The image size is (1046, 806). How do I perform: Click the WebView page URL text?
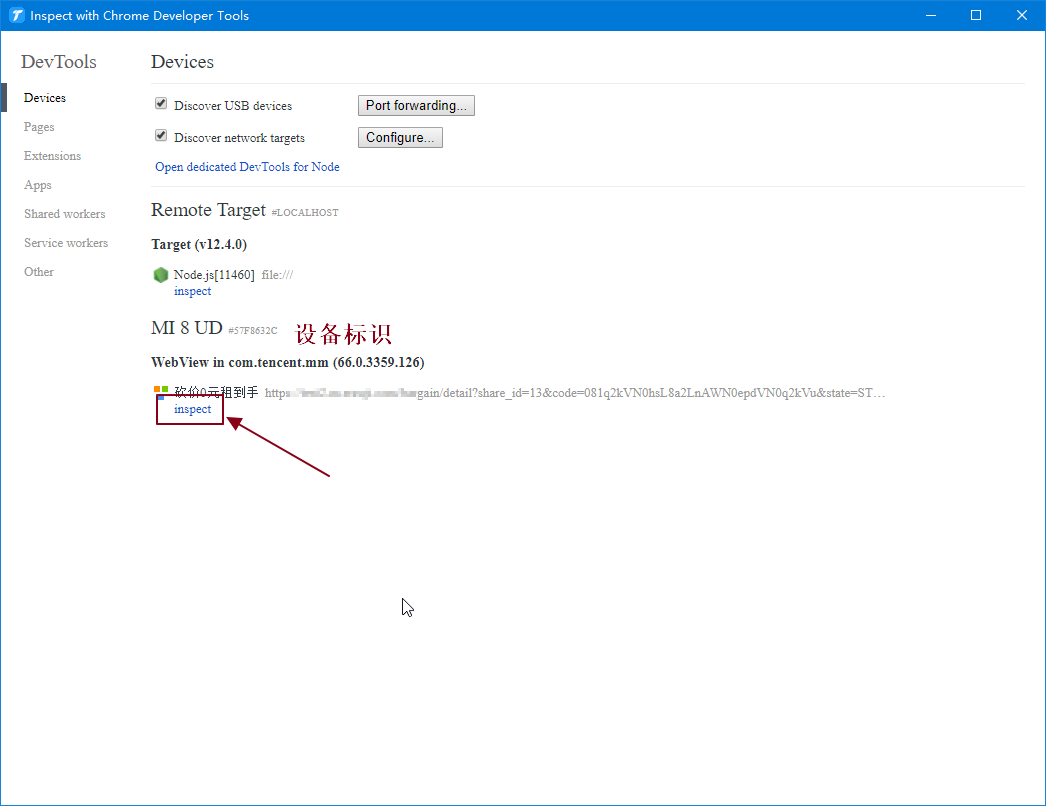tap(574, 393)
